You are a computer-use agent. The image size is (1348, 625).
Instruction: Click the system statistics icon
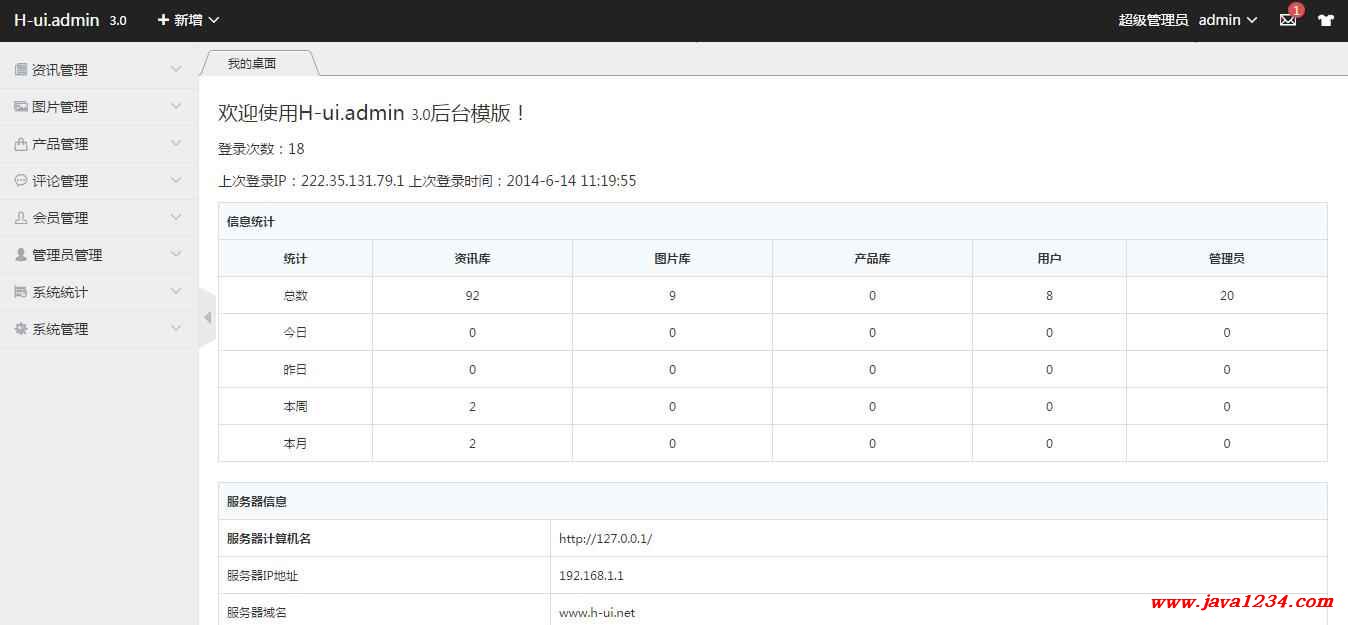(21, 292)
